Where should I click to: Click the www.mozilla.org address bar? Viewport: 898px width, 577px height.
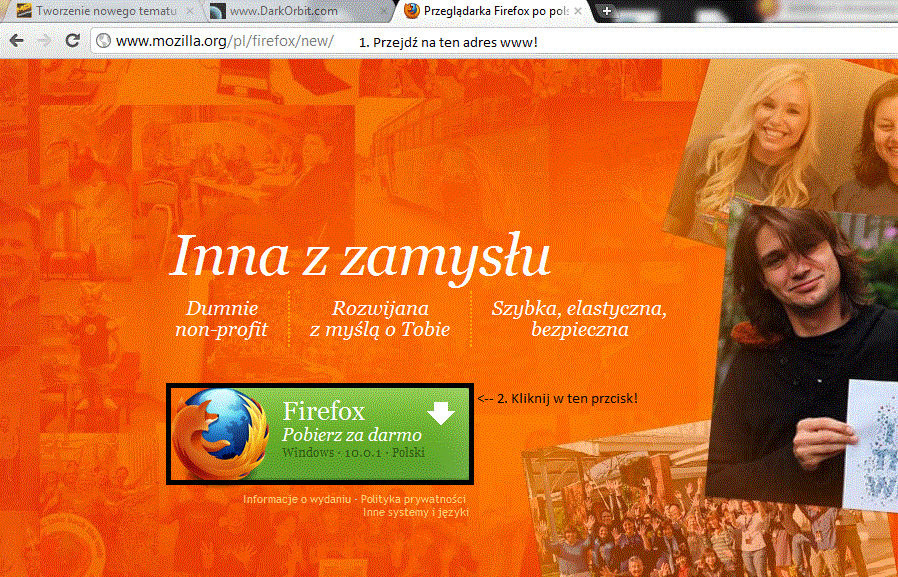(x=493, y=41)
